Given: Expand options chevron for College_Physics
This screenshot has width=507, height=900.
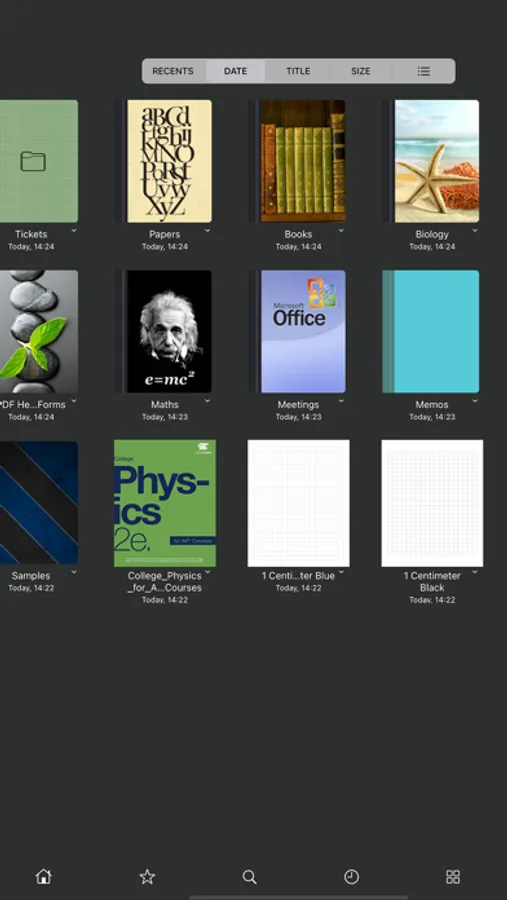Looking at the screenshot, I should [x=208, y=572].
